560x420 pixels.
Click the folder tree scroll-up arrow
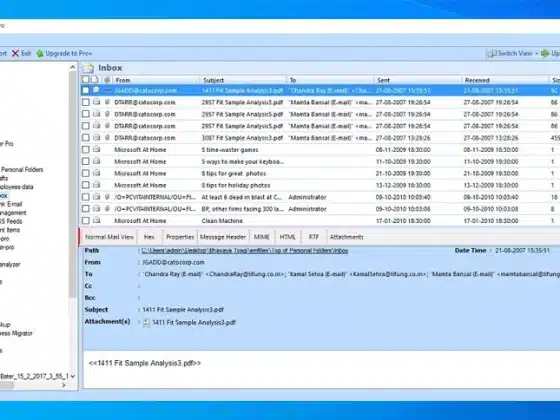click(72, 67)
